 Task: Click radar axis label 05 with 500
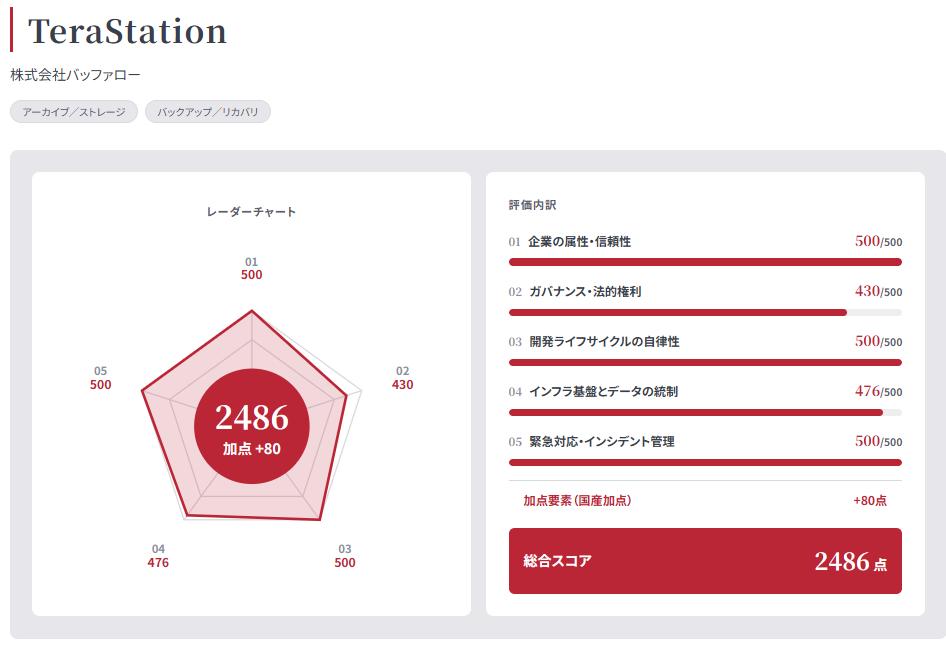[101, 378]
